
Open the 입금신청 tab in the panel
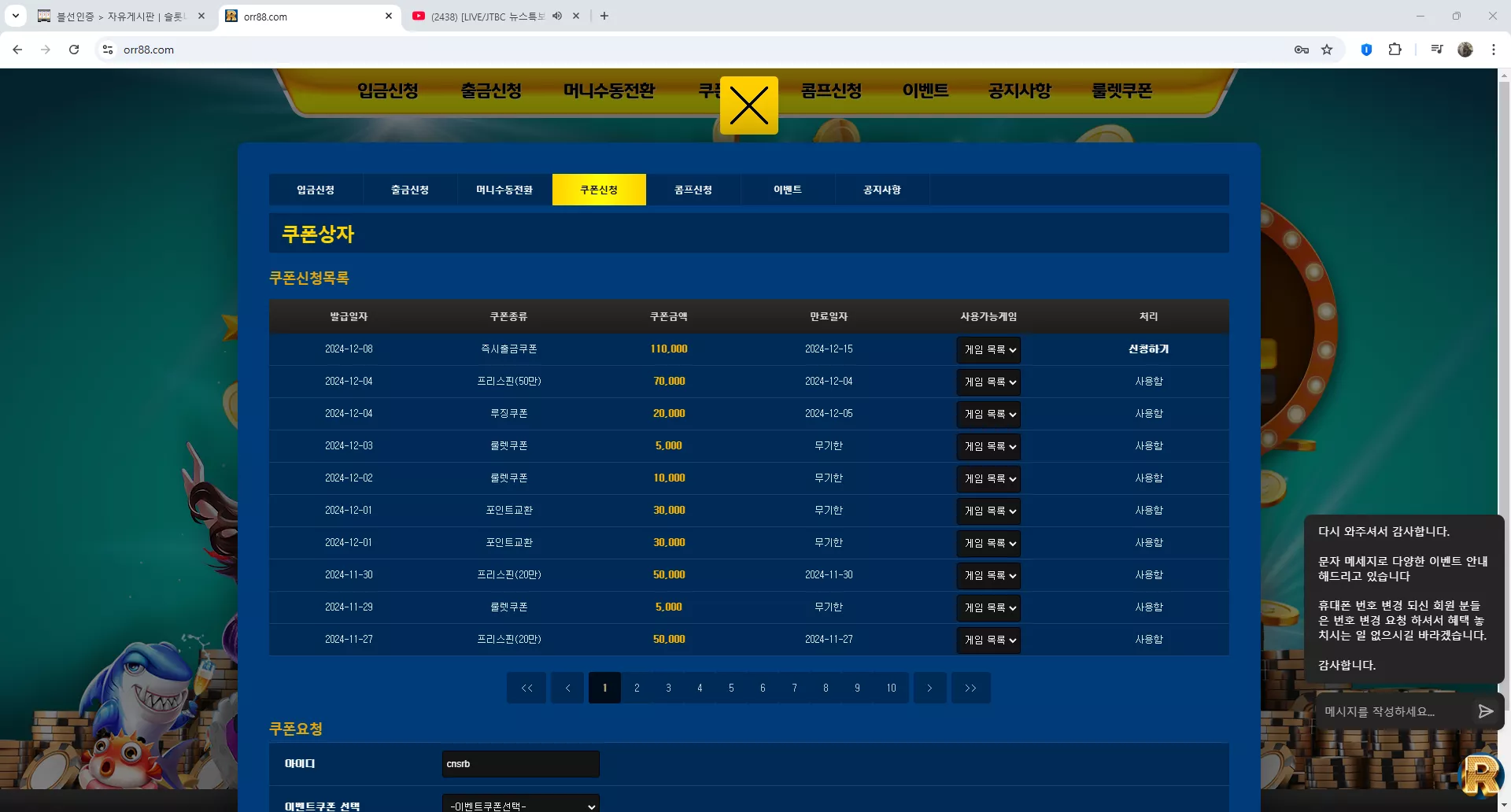click(x=316, y=190)
